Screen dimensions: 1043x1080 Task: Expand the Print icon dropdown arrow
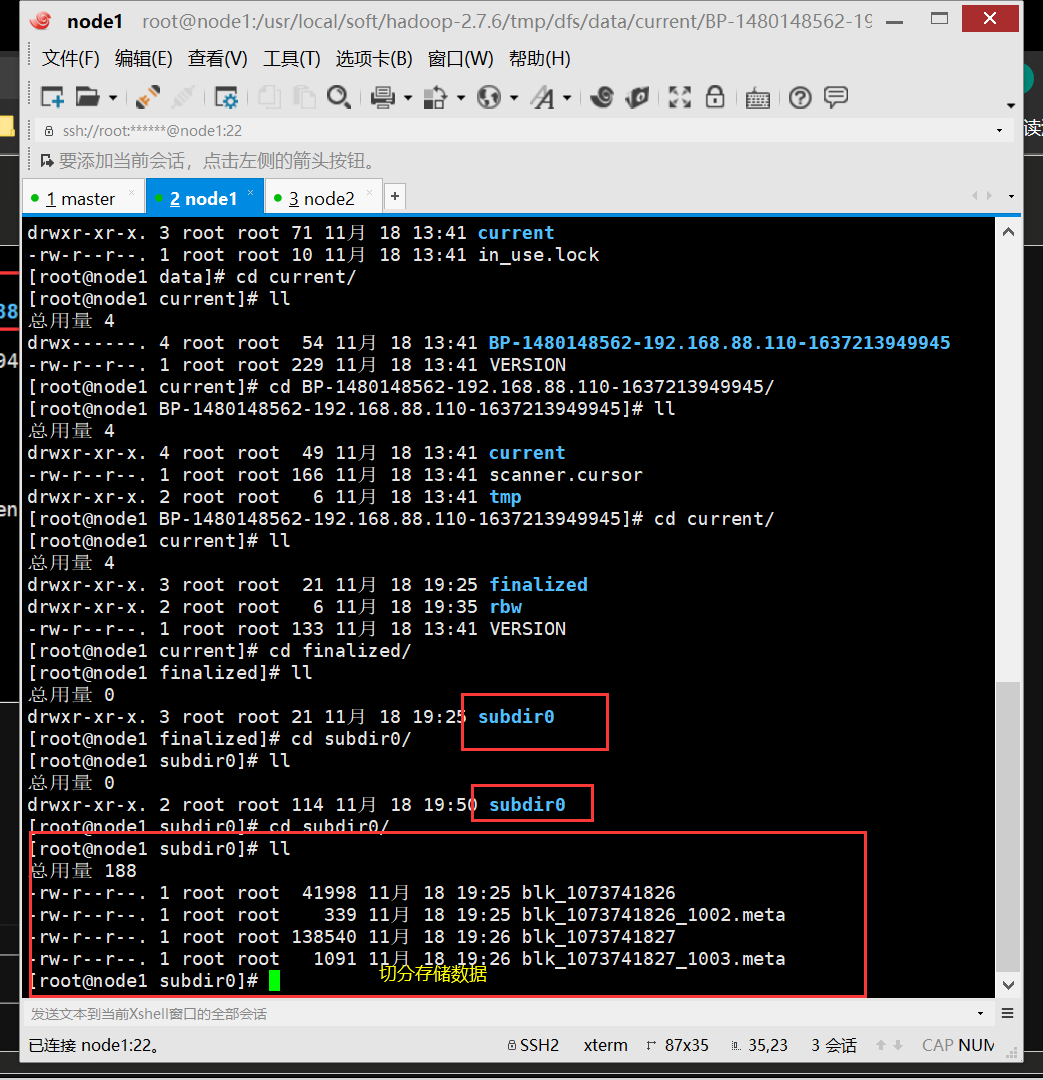pos(408,98)
